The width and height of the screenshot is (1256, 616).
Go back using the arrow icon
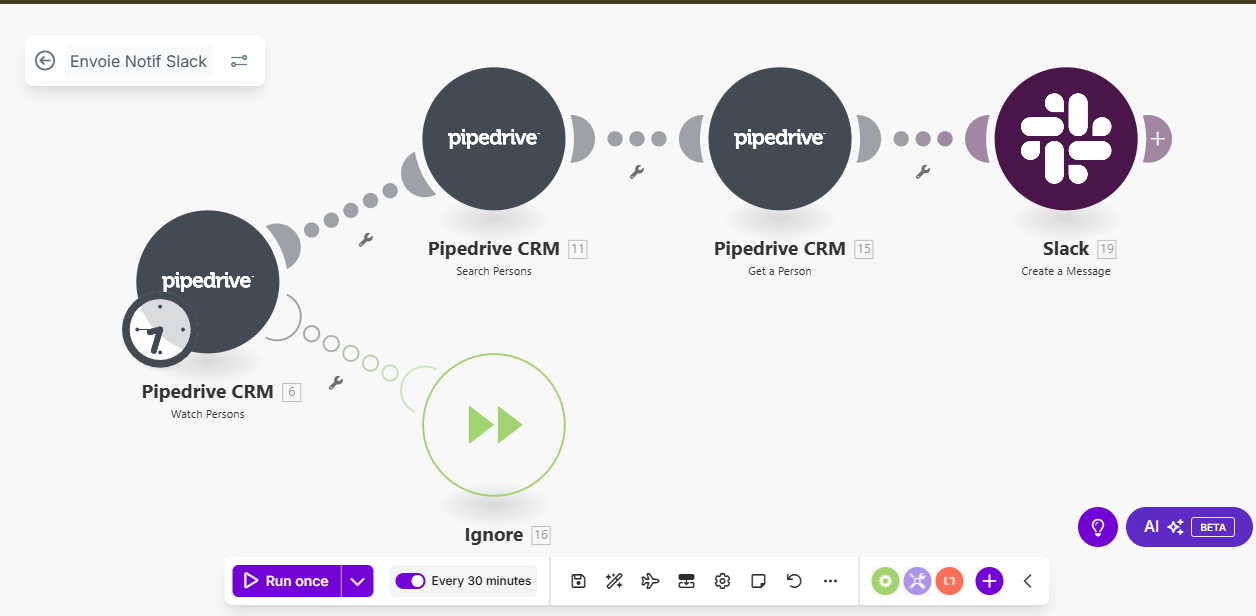coord(45,61)
